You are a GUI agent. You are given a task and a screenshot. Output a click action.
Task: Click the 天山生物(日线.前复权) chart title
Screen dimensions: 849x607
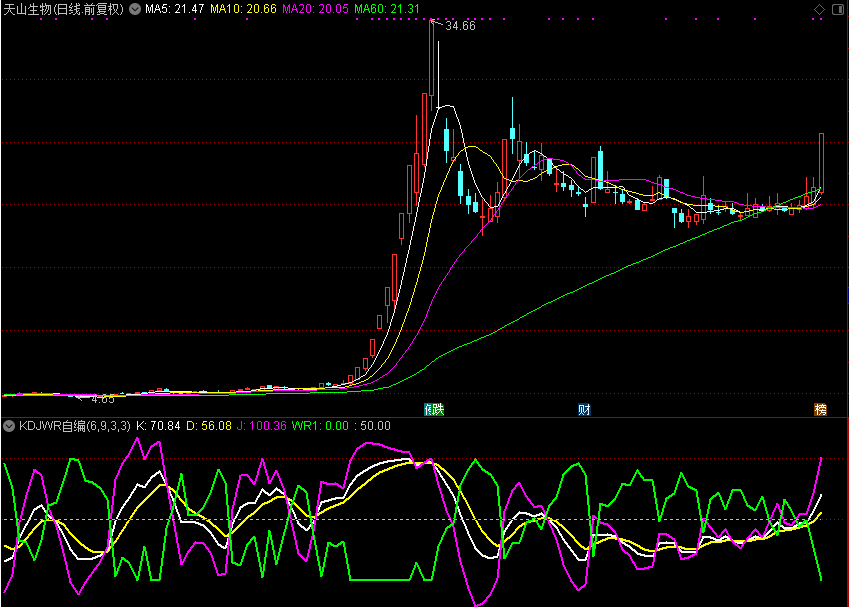(x=63, y=9)
